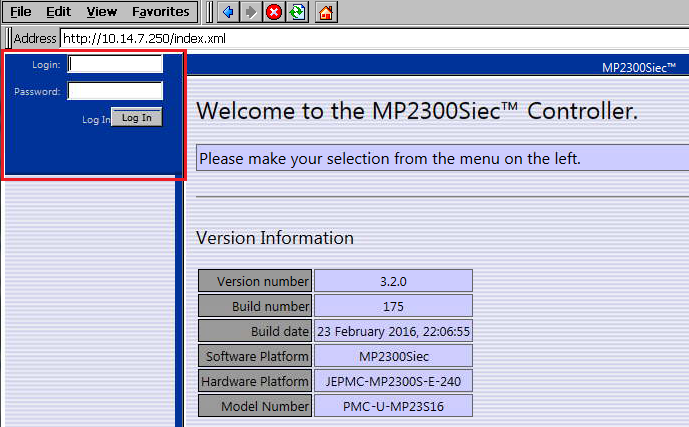Image resolution: width=689 pixels, height=427 pixels.
Task: Select the Build date label cell
Action: (255, 331)
